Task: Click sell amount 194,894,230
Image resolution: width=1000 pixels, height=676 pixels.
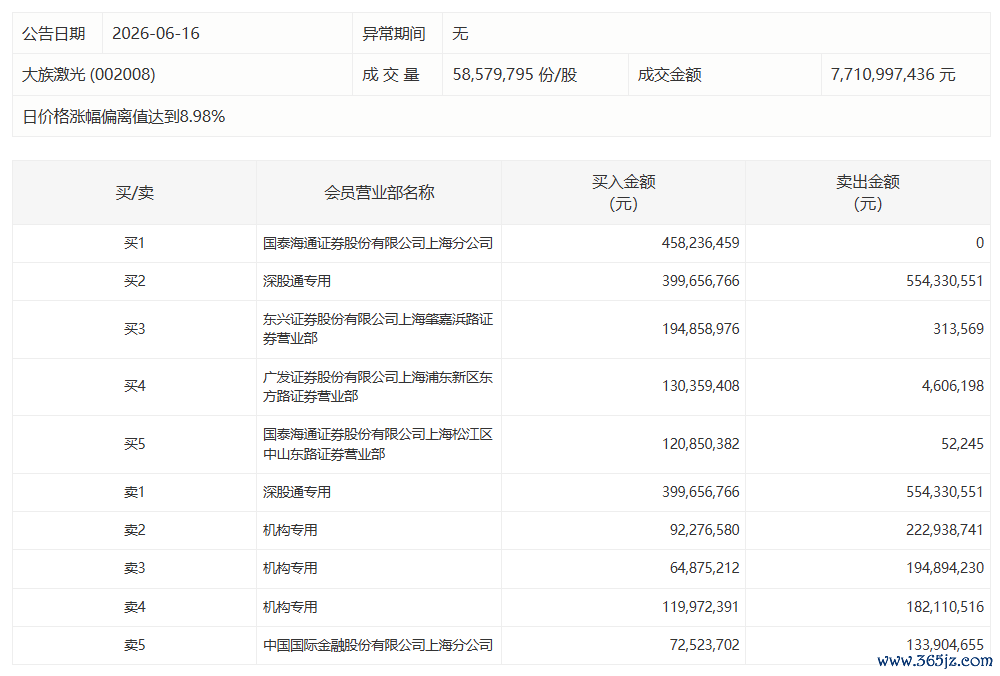Action: click(x=945, y=568)
